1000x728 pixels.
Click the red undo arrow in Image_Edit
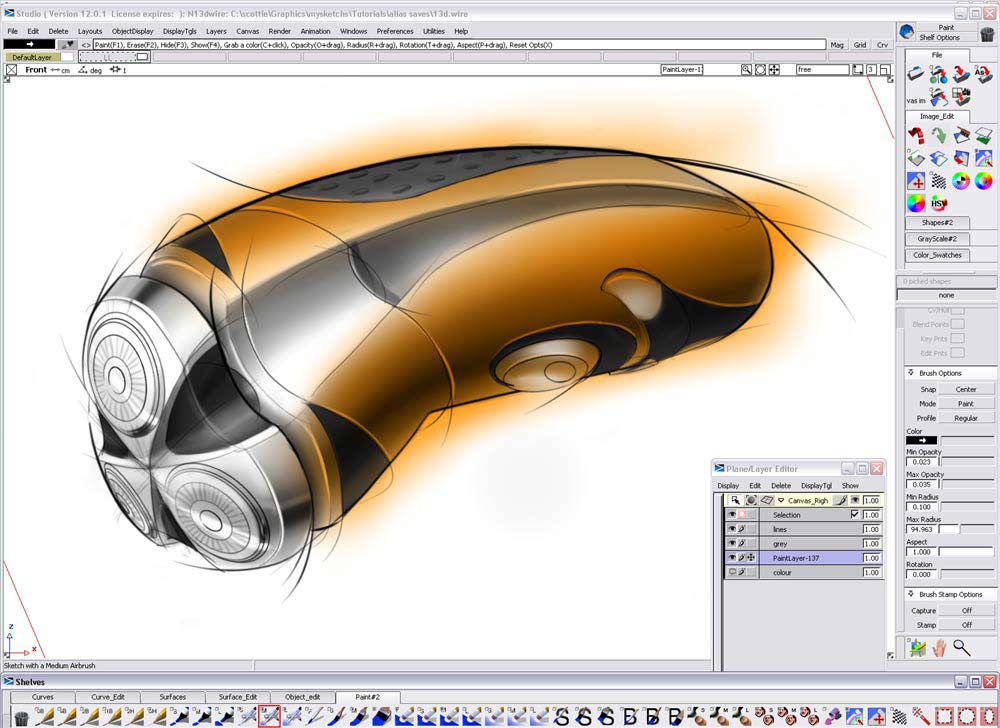coord(916,135)
